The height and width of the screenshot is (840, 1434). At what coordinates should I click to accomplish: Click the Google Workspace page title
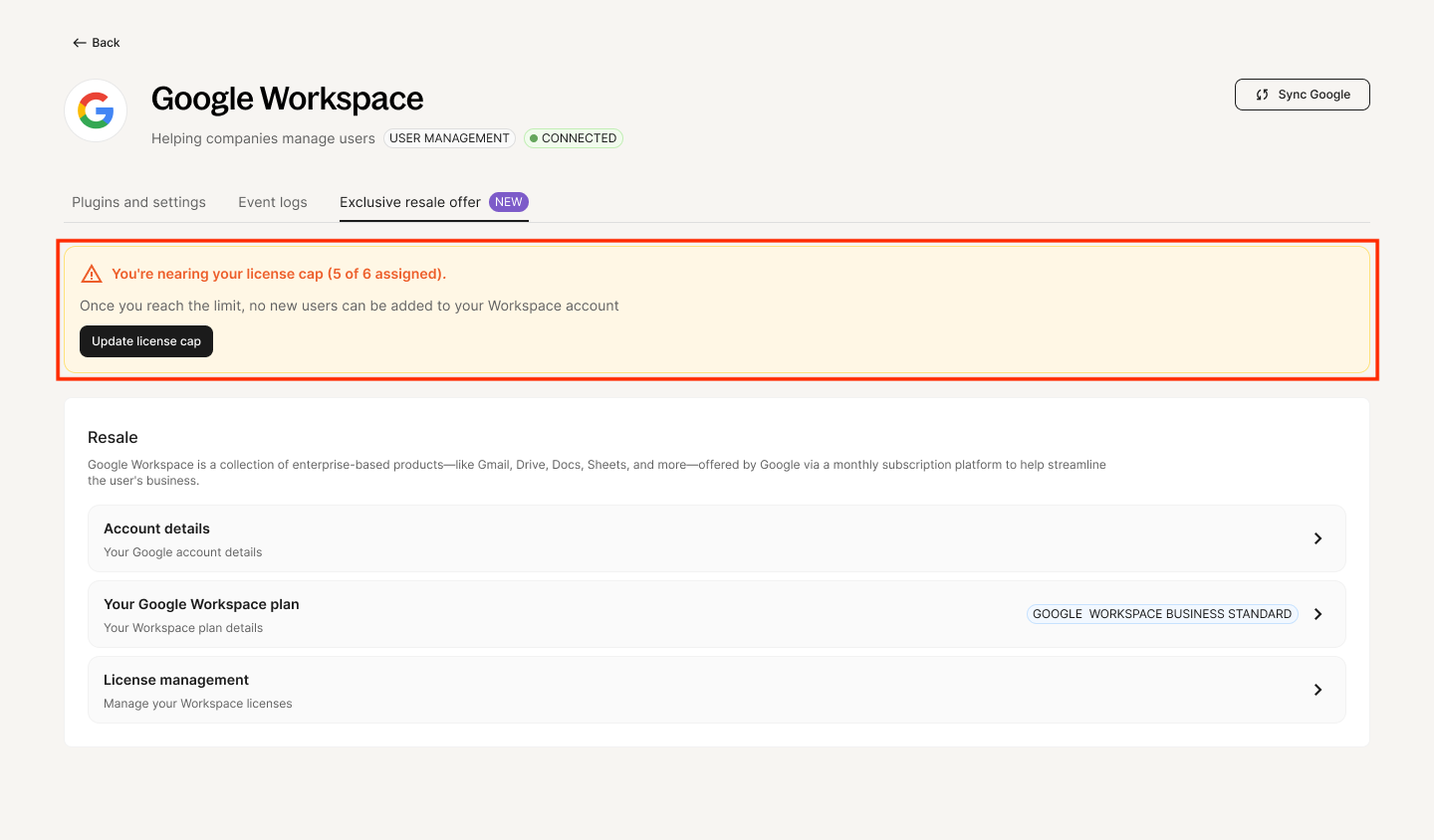[x=287, y=99]
